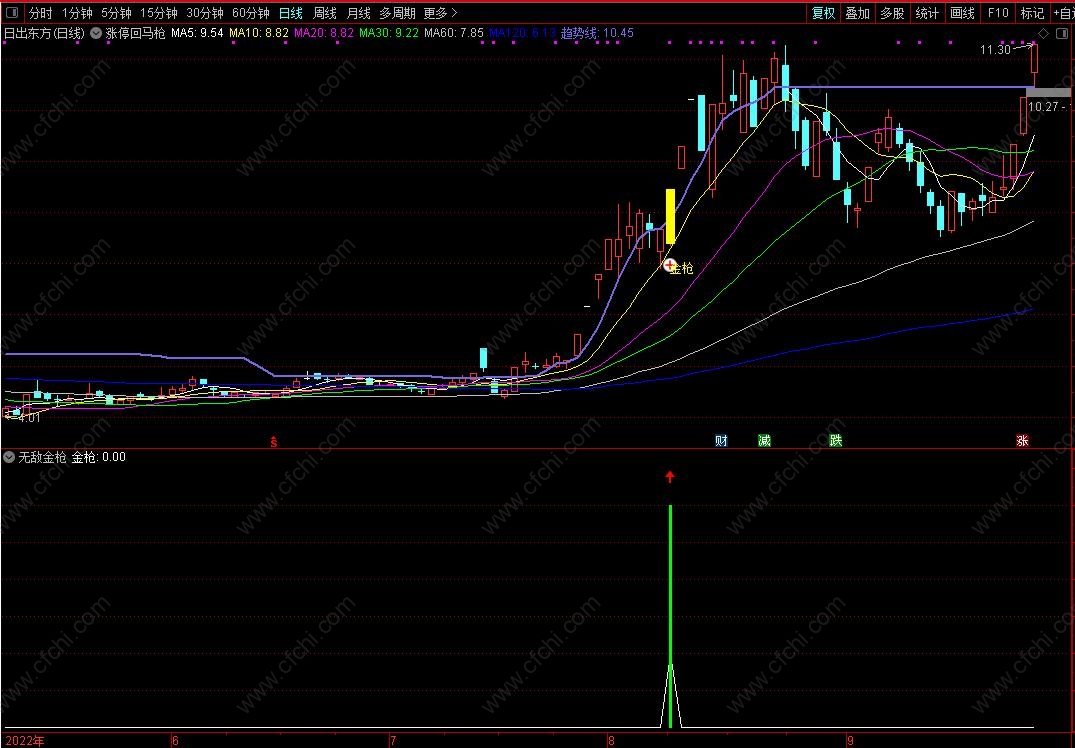Click the MA60: 7.85 label
This screenshot has width=1075, height=748.
coord(454,33)
